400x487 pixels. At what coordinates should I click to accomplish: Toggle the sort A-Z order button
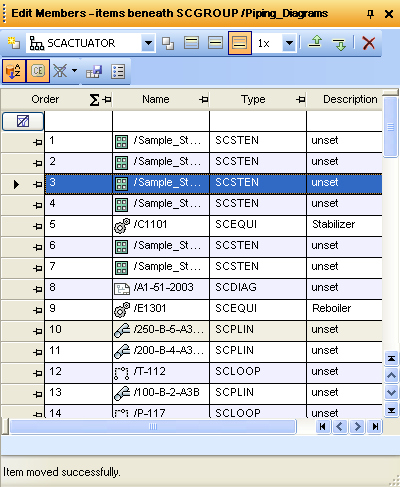(x=14, y=71)
